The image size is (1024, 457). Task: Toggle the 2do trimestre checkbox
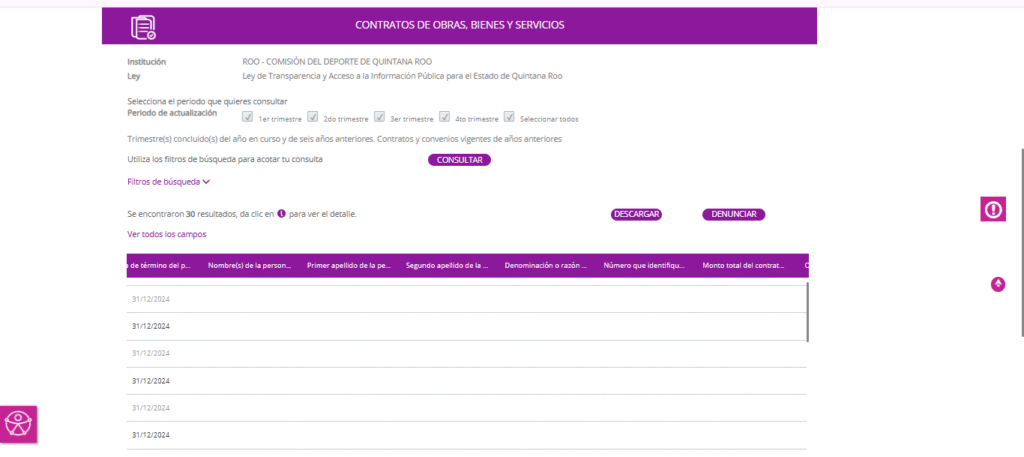(x=313, y=117)
